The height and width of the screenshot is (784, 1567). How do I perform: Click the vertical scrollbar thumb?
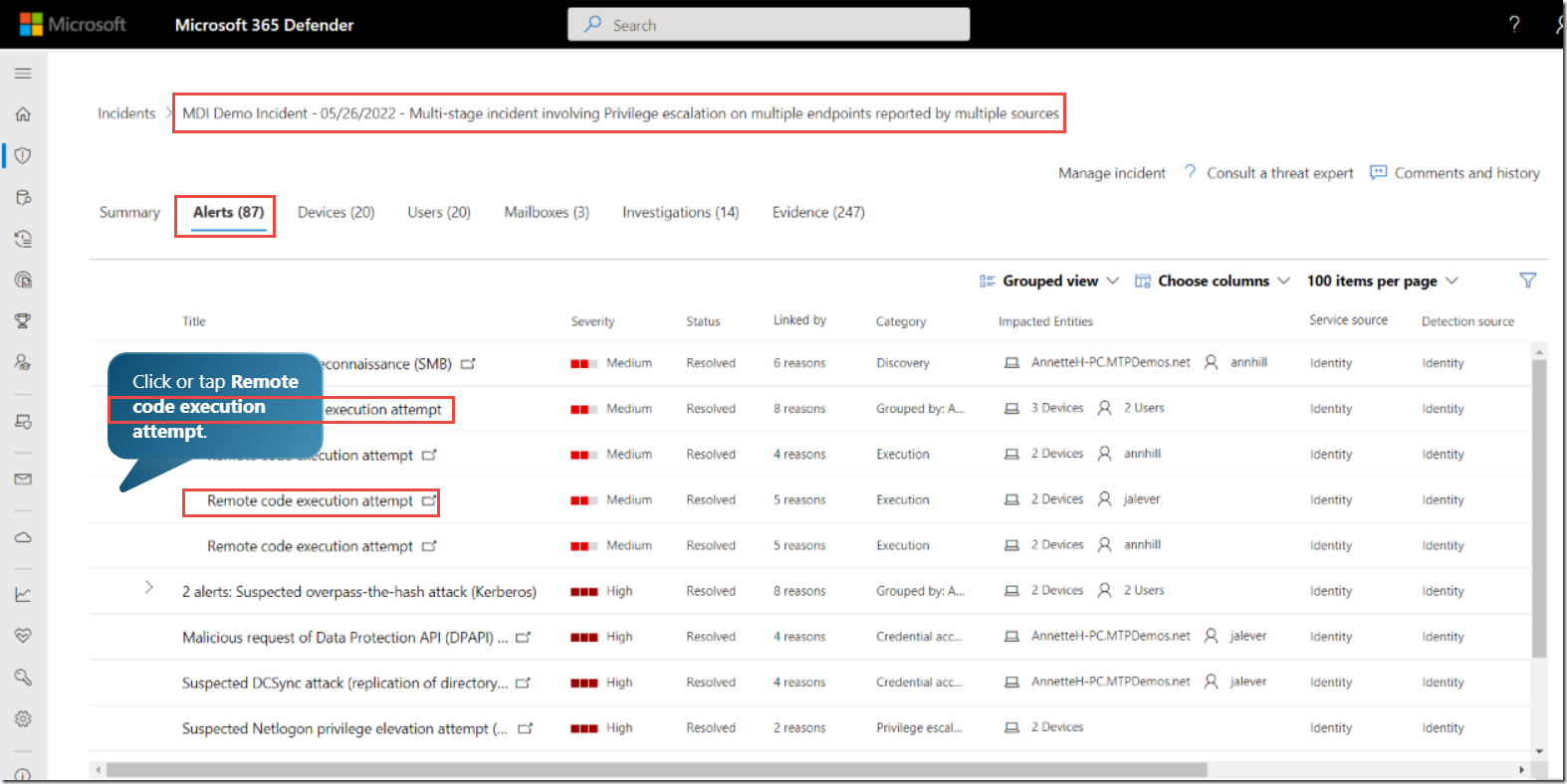click(x=1539, y=508)
